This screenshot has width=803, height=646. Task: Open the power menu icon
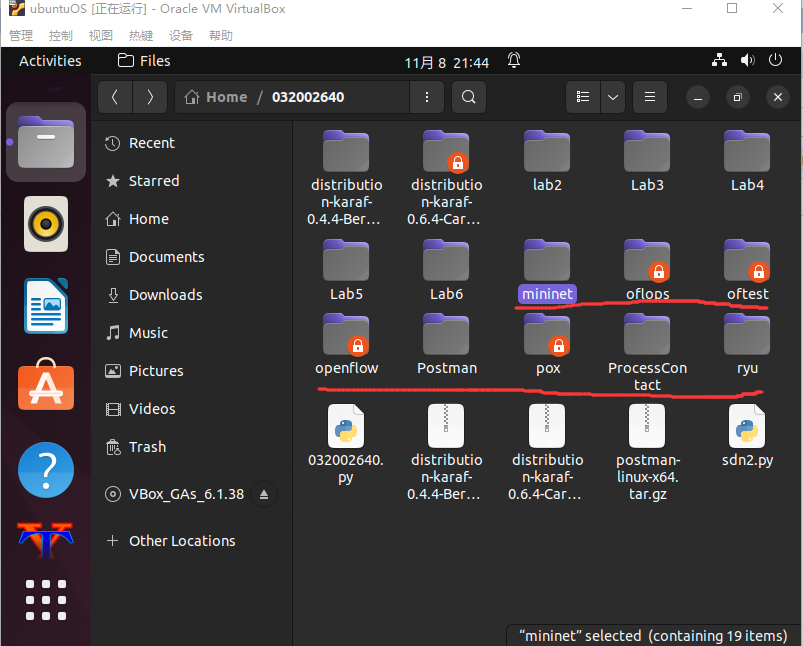coord(775,60)
